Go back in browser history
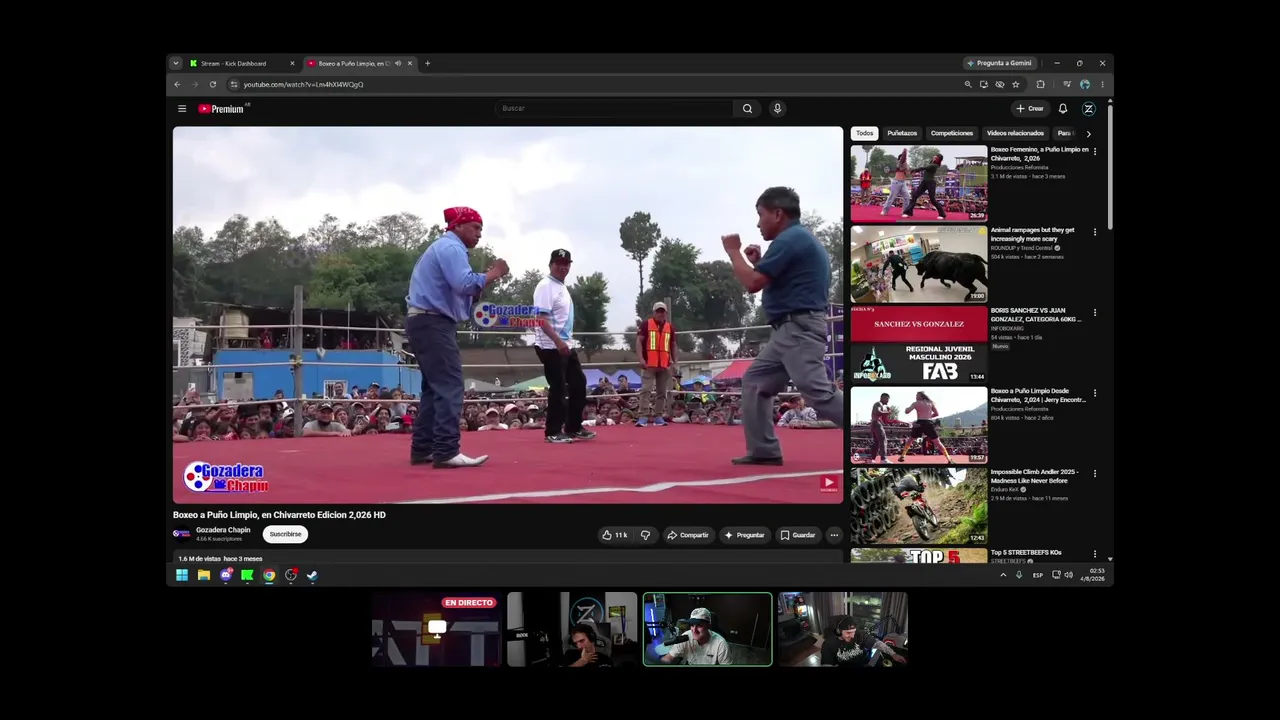 tap(178, 84)
